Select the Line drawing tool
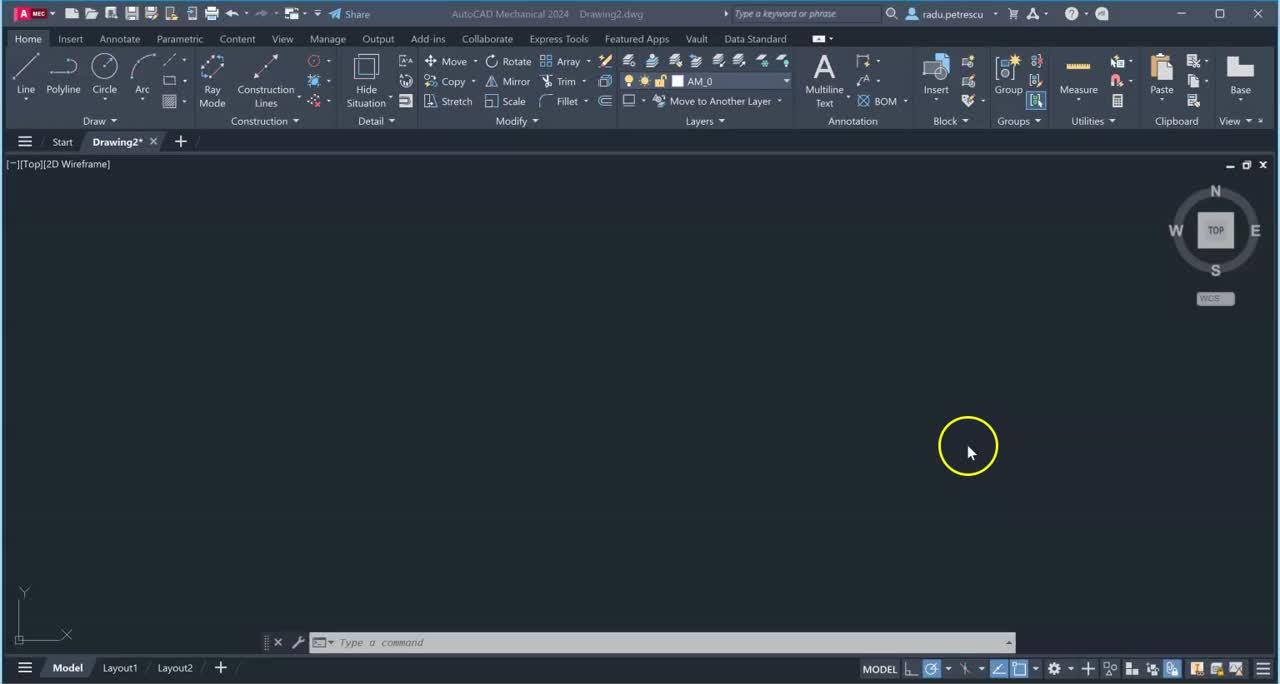Screen dimensions: 1280x684 click(26, 74)
